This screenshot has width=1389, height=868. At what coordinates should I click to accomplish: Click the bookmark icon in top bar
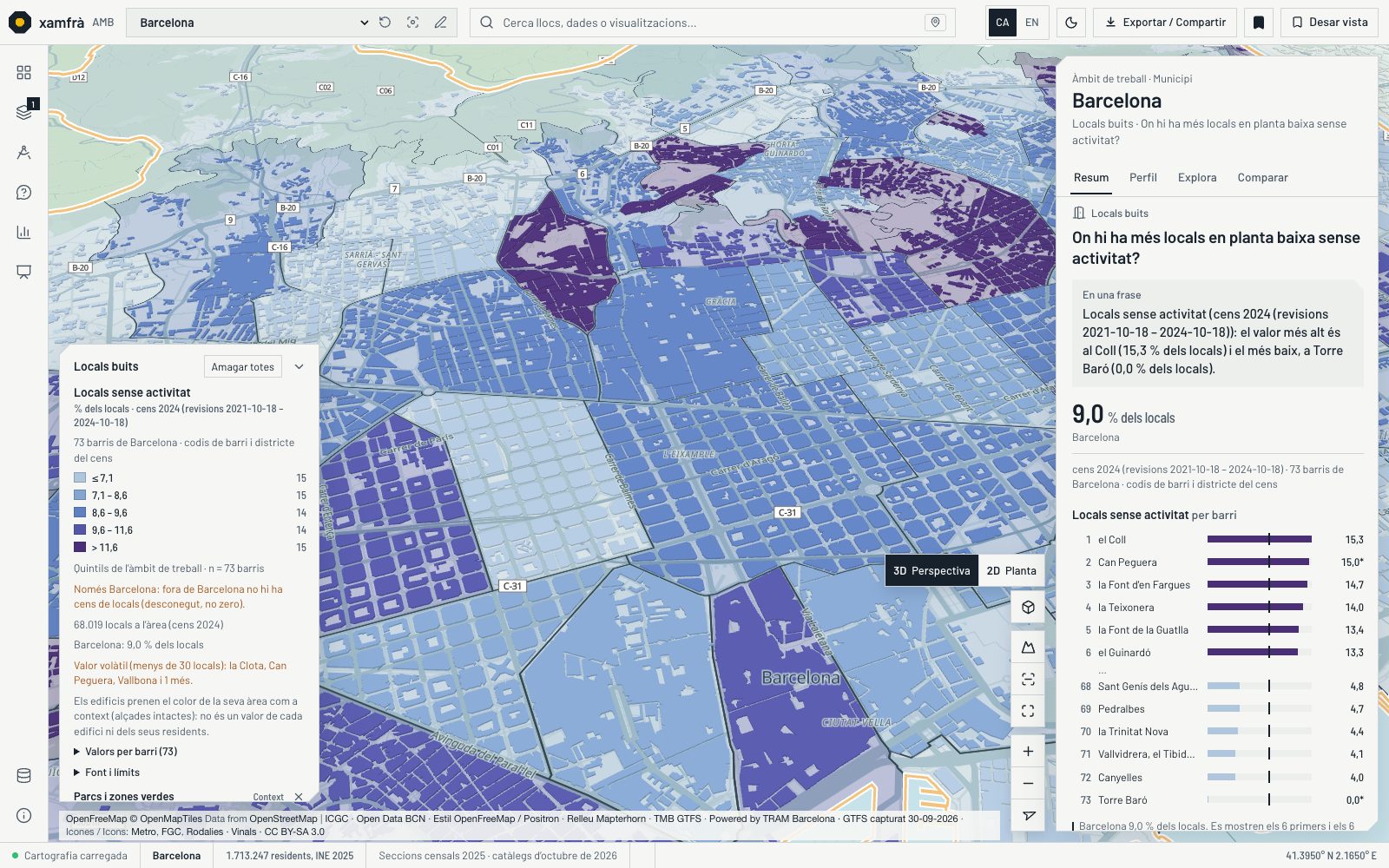[x=1259, y=23]
